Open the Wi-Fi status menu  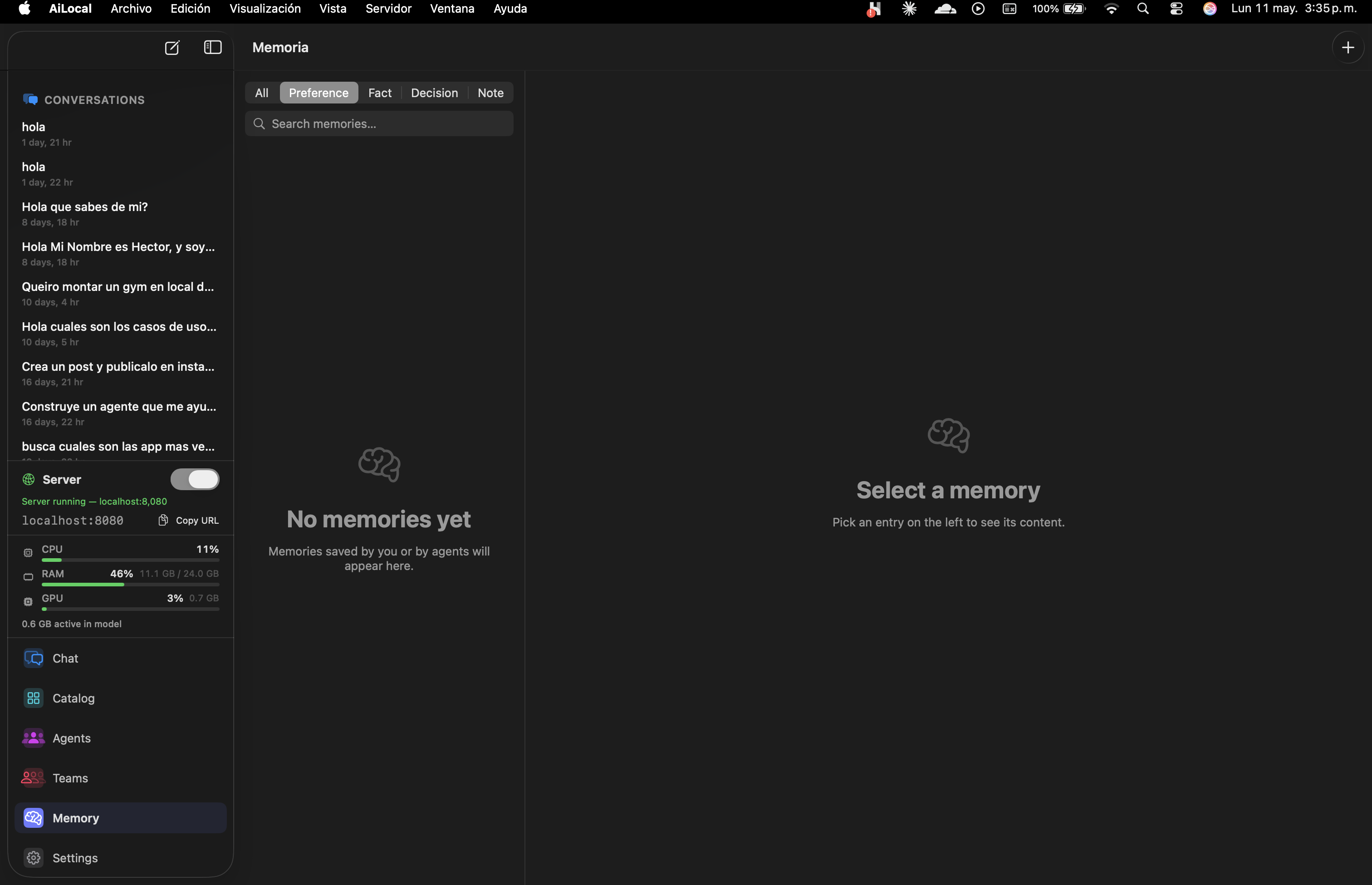pyautogui.click(x=1111, y=9)
